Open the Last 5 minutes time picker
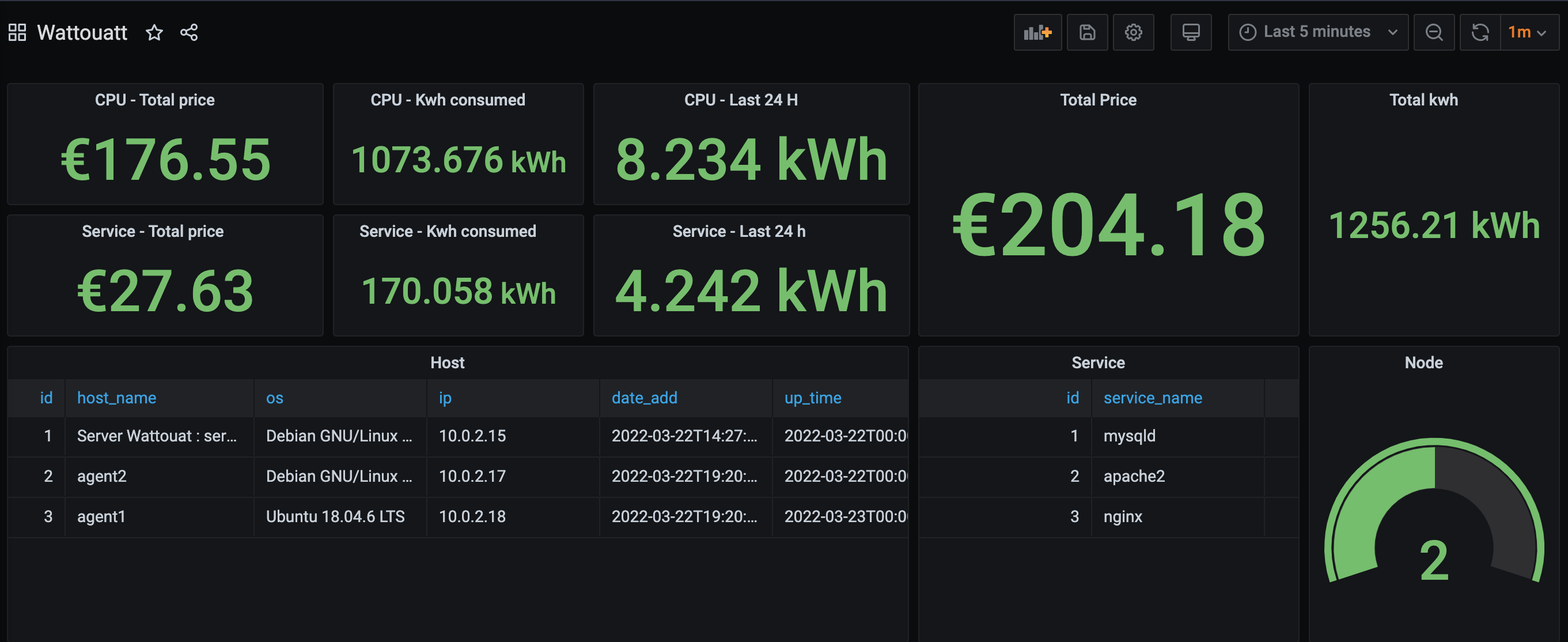1568x642 pixels. click(1317, 32)
